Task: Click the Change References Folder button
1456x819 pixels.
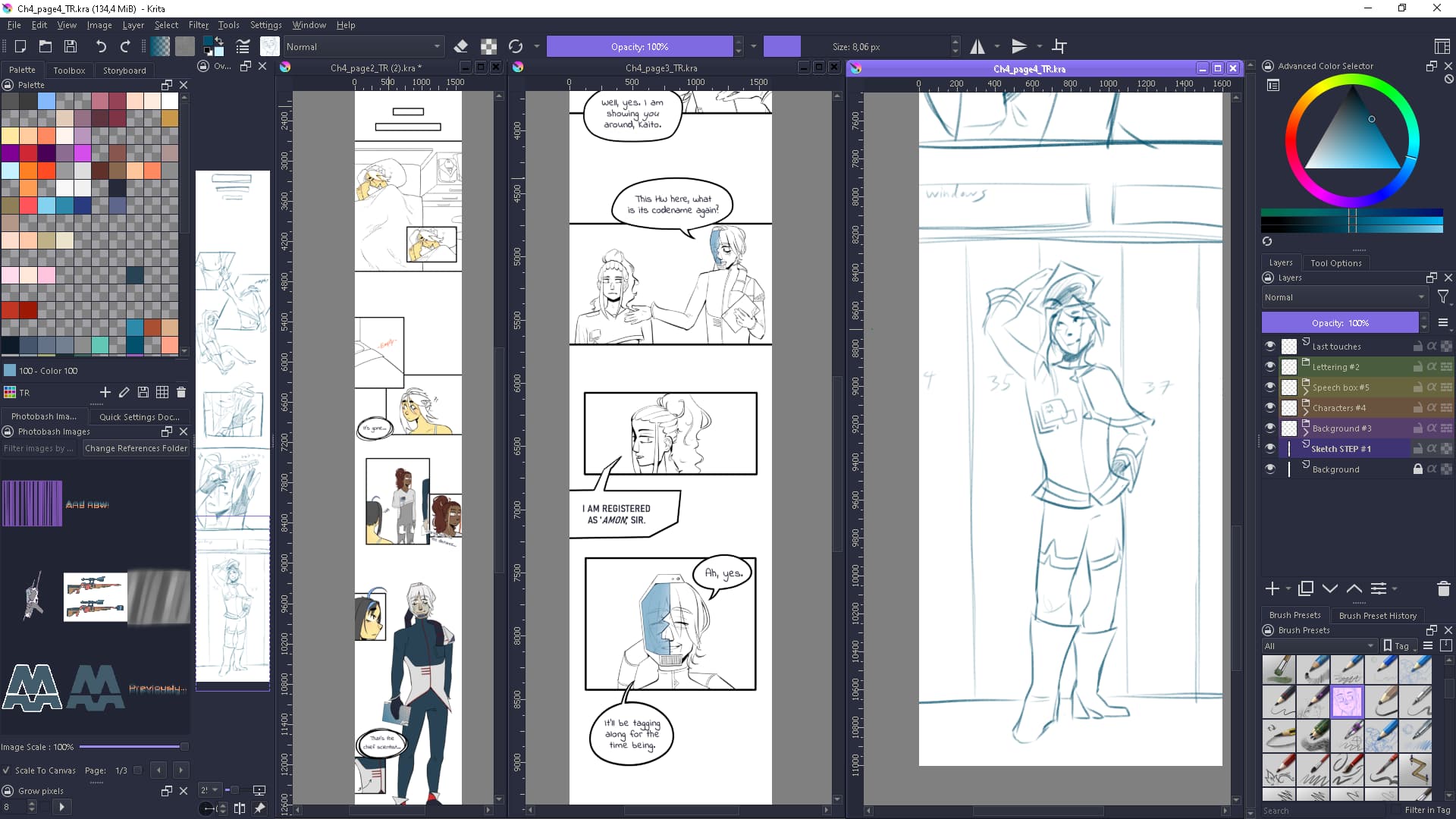Action: 136,448
